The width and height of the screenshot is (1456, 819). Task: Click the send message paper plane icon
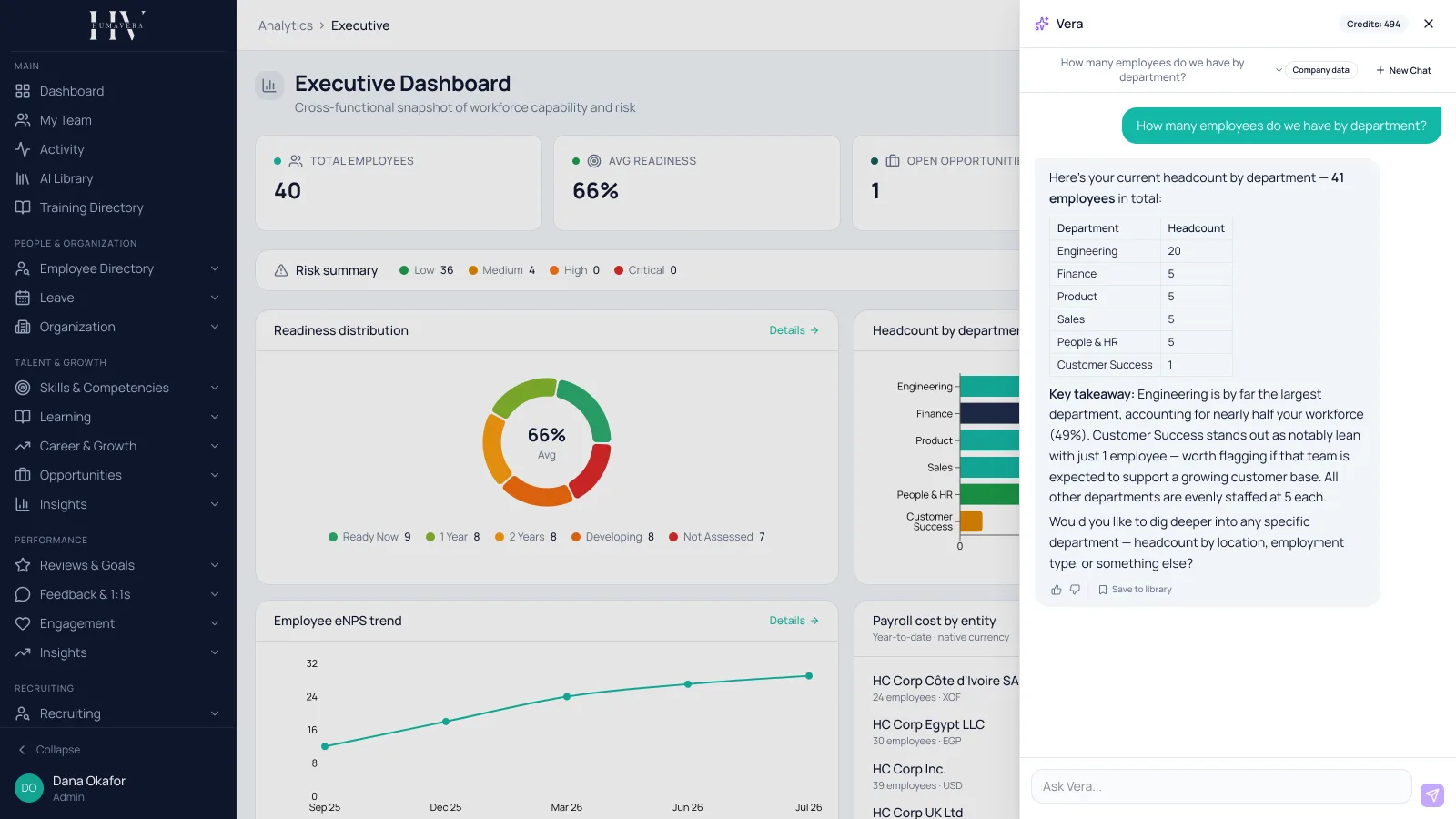point(1432,795)
